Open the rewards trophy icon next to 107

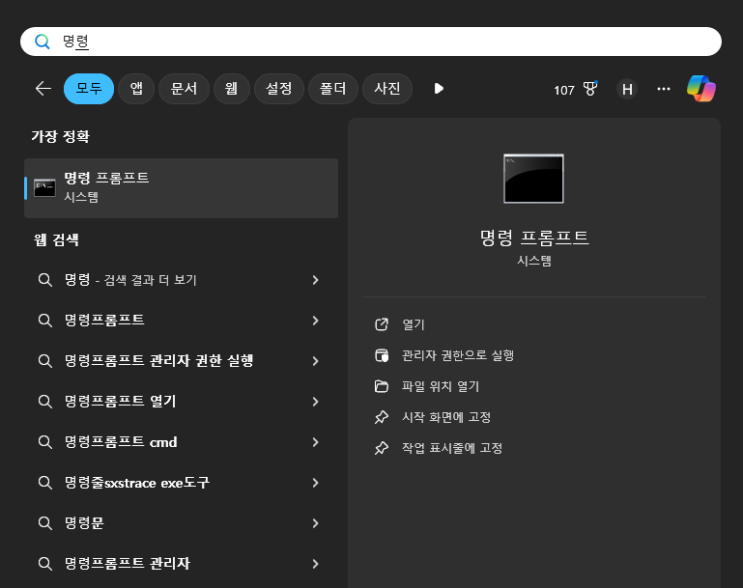(x=590, y=89)
